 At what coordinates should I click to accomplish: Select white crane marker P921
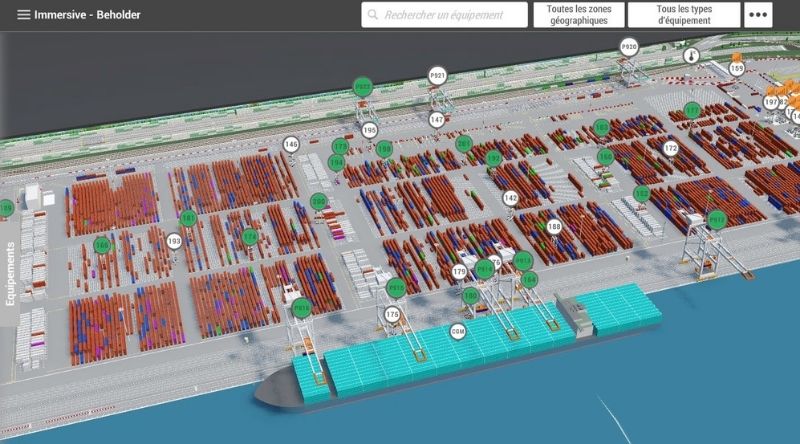point(437,75)
